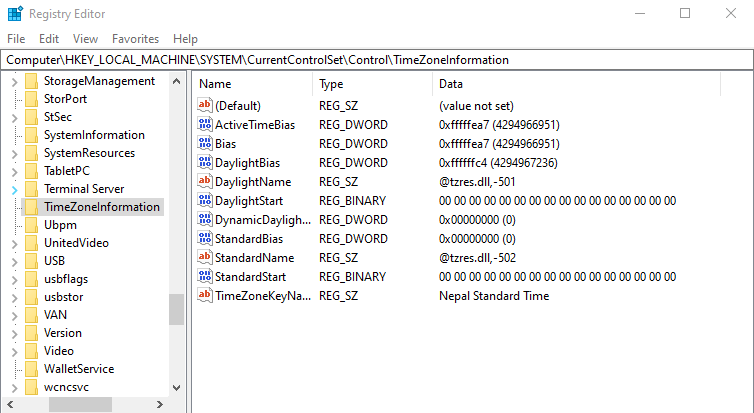Click the @tzres.dll,-502 data value
The width and height of the screenshot is (754, 413).
point(477,258)
